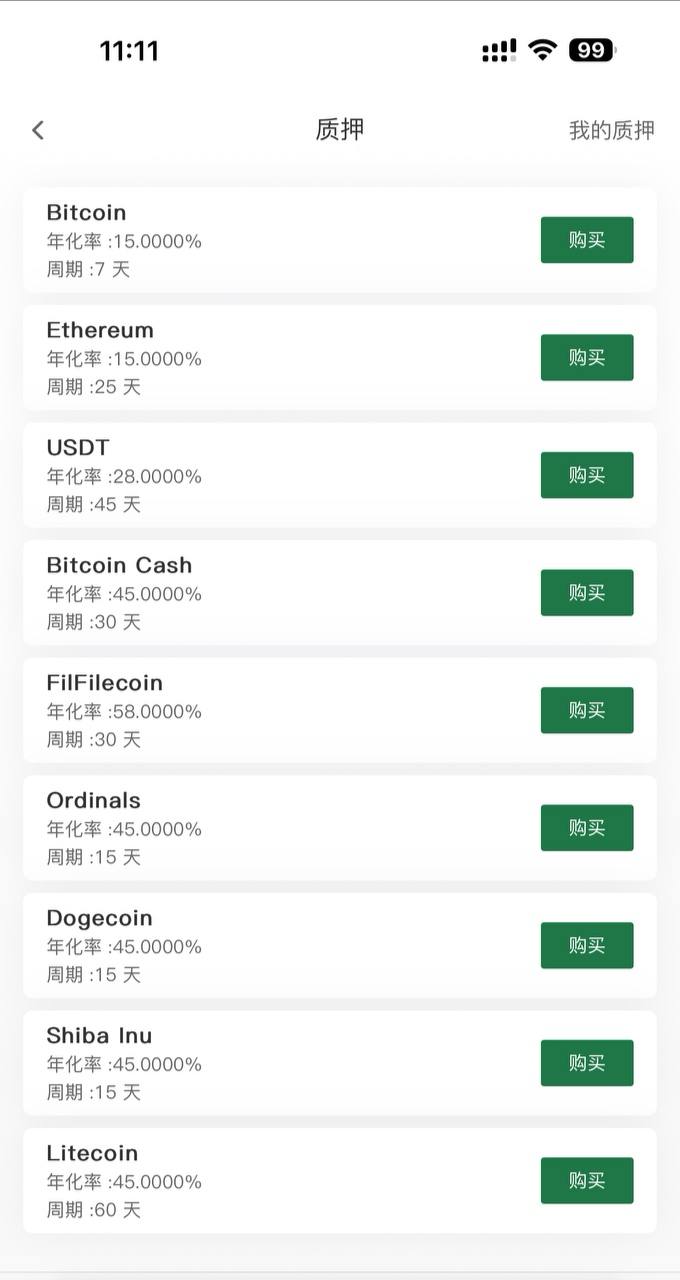Tap the Wi-Fi icon in the status bar
This screenshot has height=1280, width=680.
pyautogui.click(x=542, y=50)
